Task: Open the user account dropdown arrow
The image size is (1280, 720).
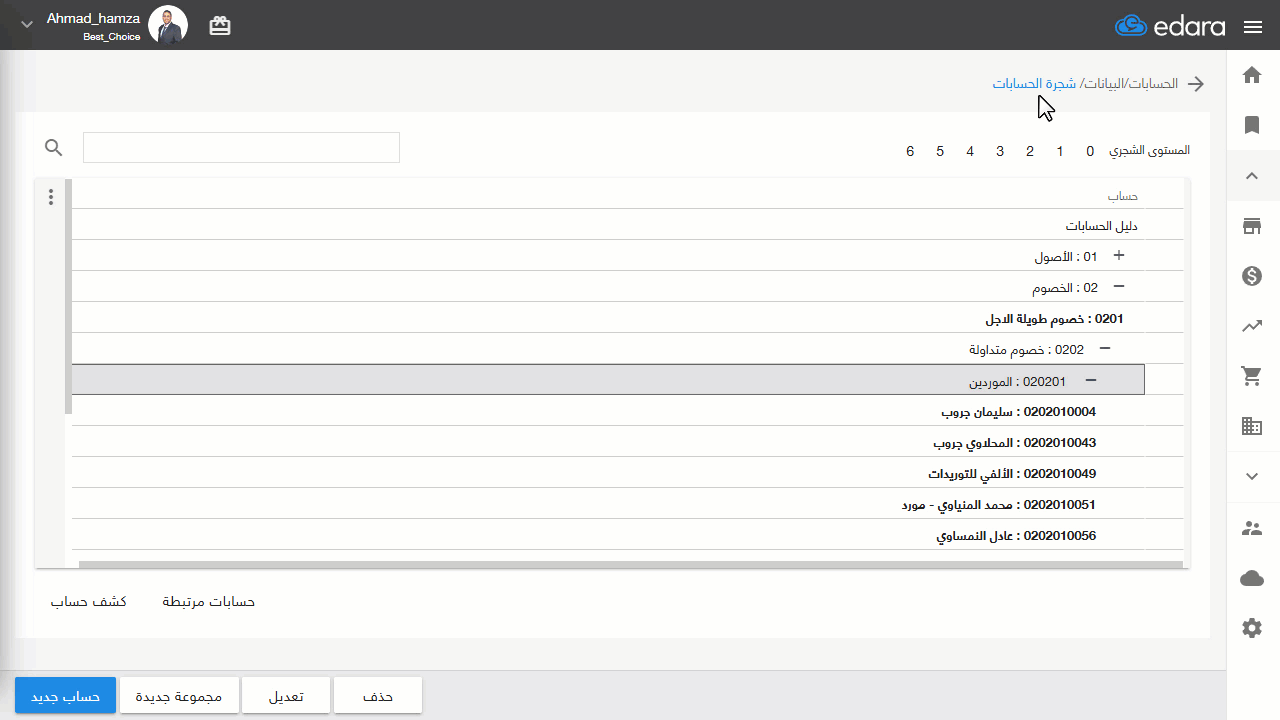Action: [x=26, y=23]
